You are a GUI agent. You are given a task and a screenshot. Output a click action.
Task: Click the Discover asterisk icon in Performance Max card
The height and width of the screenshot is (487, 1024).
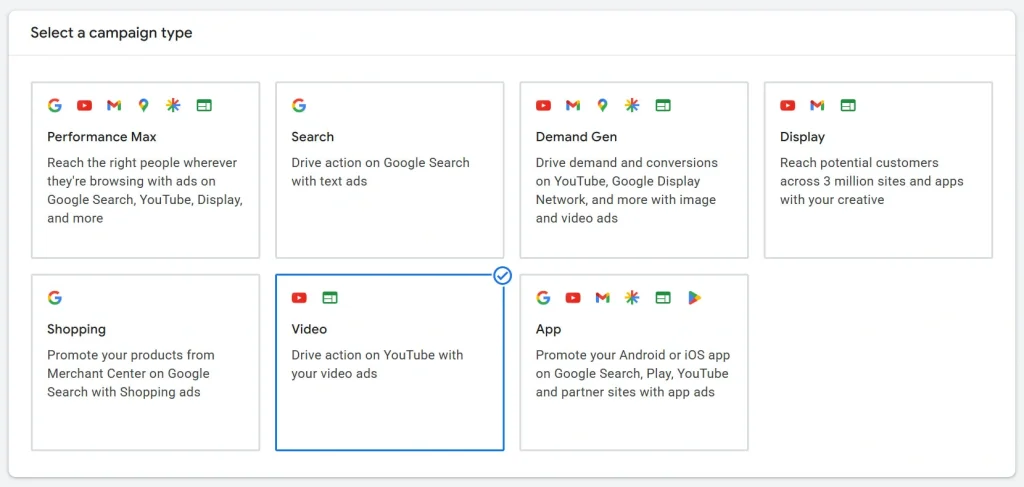pos(172,105)
